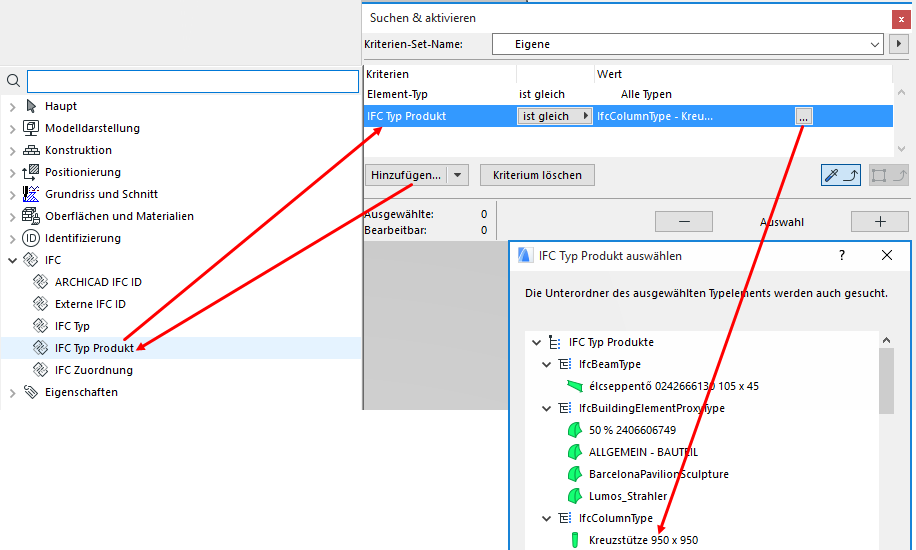This screenshot has height=550, width=916.
Task: Select BarcelonaPavilionSculpture type
Action: tap(658, 475)
